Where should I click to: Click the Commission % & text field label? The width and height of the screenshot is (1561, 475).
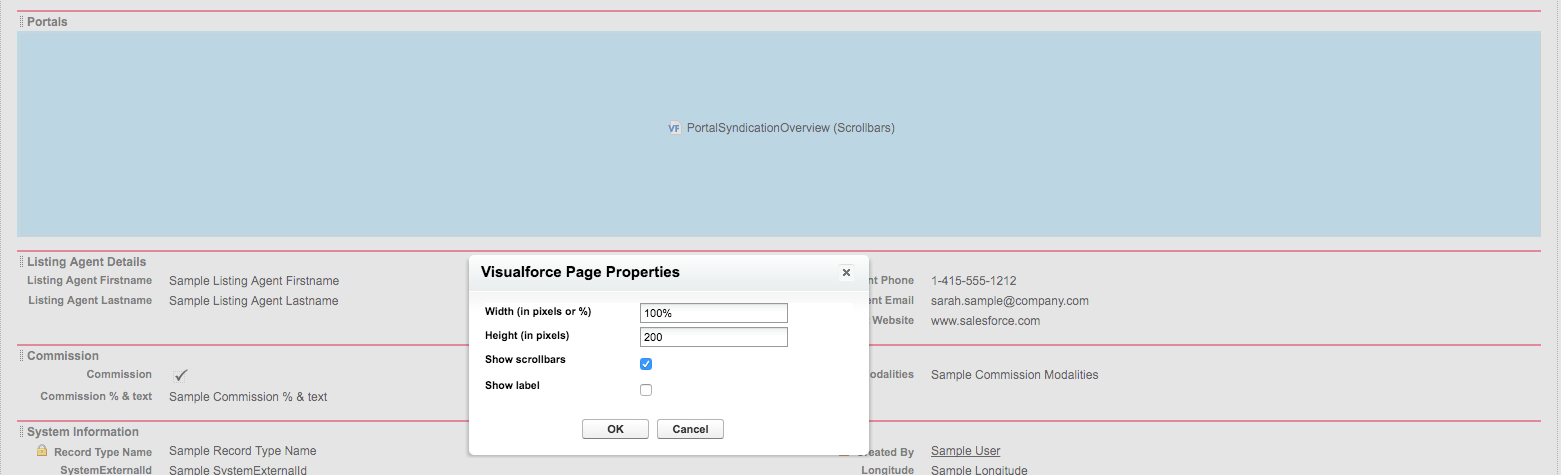coord(96,396)
